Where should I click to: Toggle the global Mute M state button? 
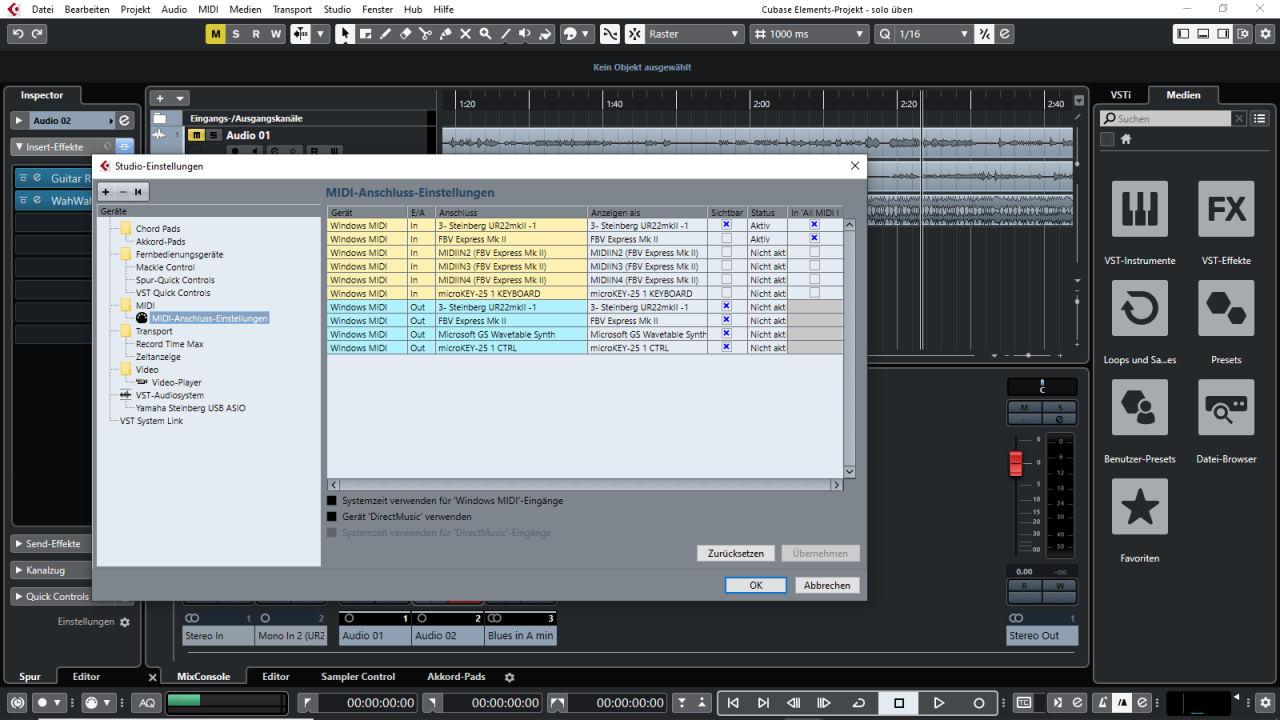(x=215, y=34)
